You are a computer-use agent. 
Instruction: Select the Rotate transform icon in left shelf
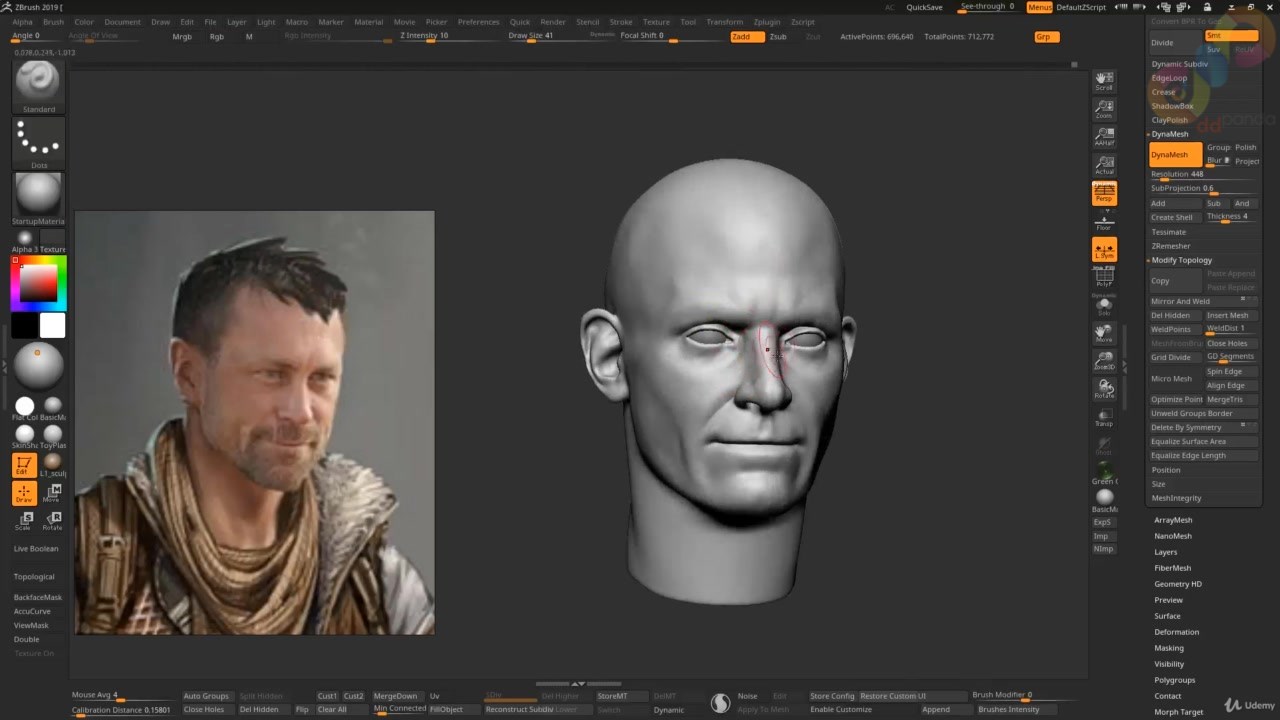tap(52, 520)
